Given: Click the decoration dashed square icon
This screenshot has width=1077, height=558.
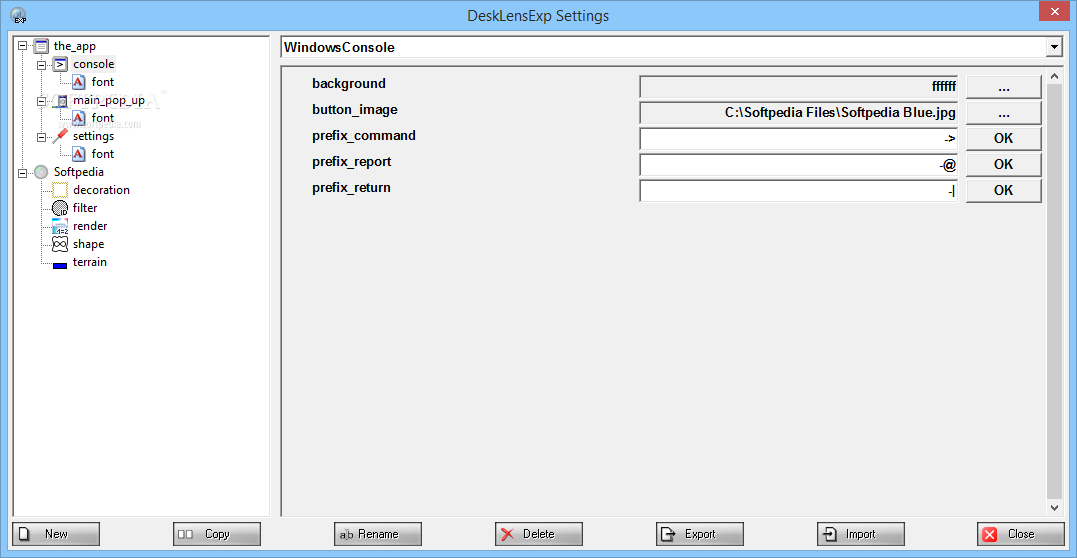Looking at the screenshot, I should 60,190.
